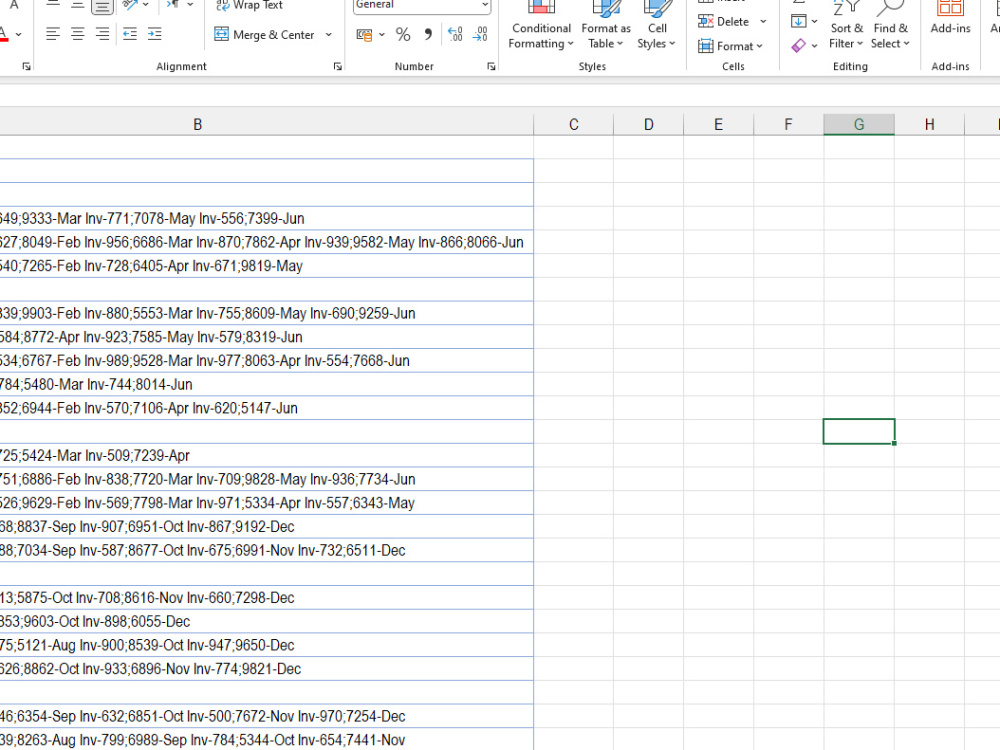Open the Alignment settings dialog launcher

[337, 66]
